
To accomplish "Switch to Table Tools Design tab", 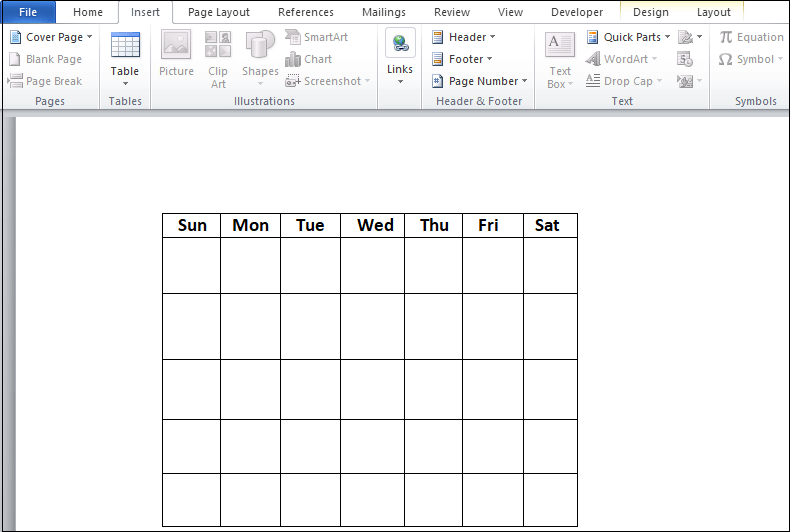I will [651, 12].
